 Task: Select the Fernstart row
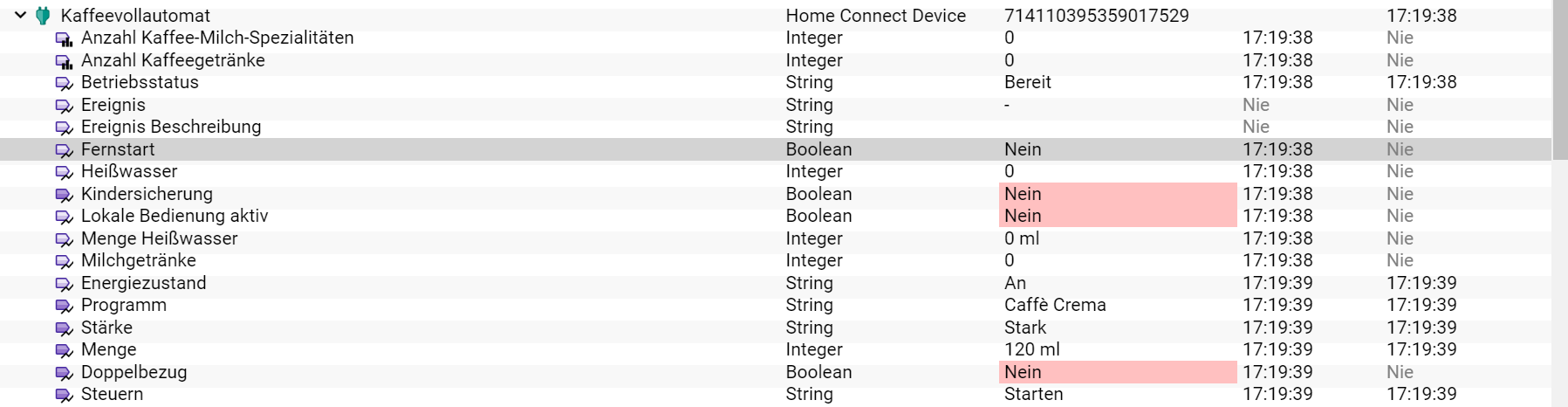click(776, 149)
